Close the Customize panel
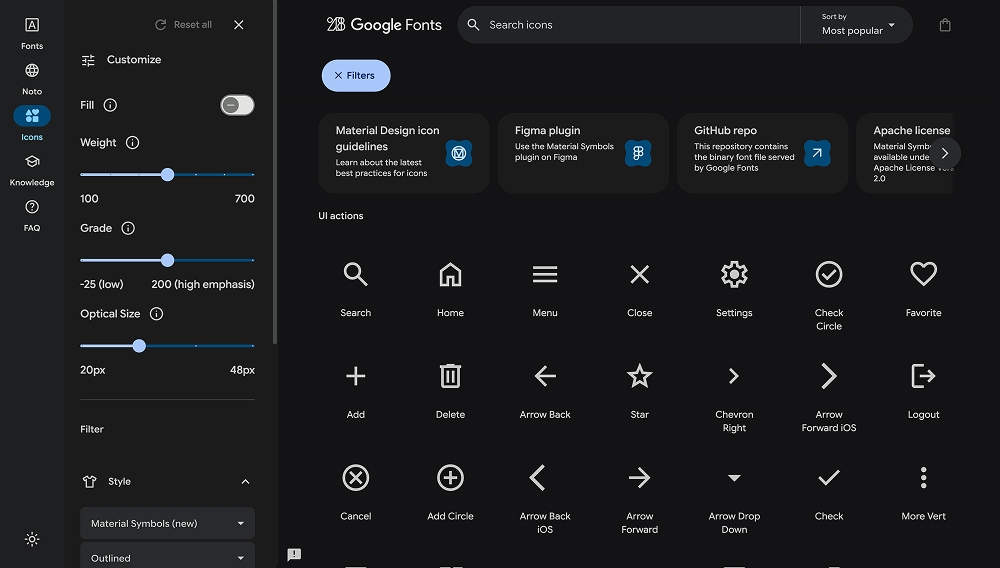Image resolution: width=1000 pixels, height=568 pixels. pos(239,25)
